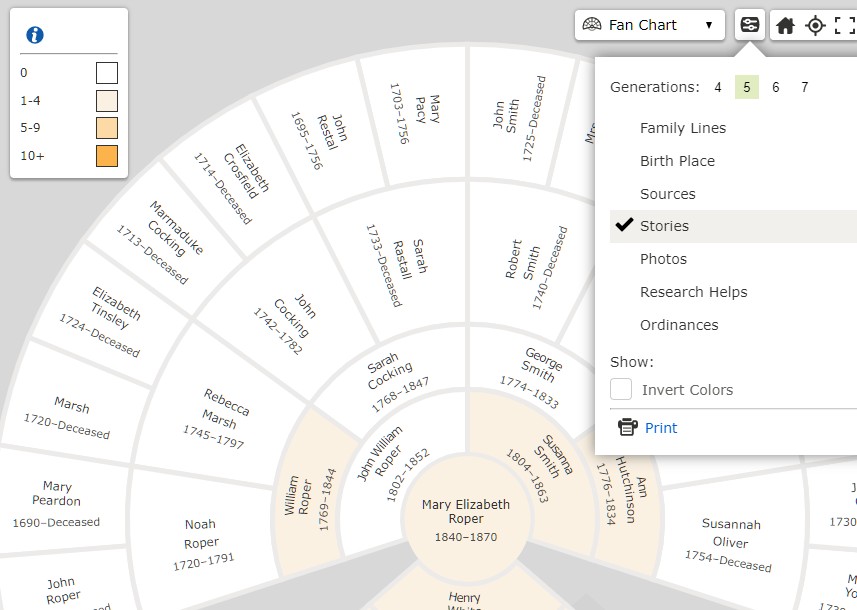Screen dimensions: 857x610
Task: Click William Roper 1769-1844 segment
Action: [309, 495]
